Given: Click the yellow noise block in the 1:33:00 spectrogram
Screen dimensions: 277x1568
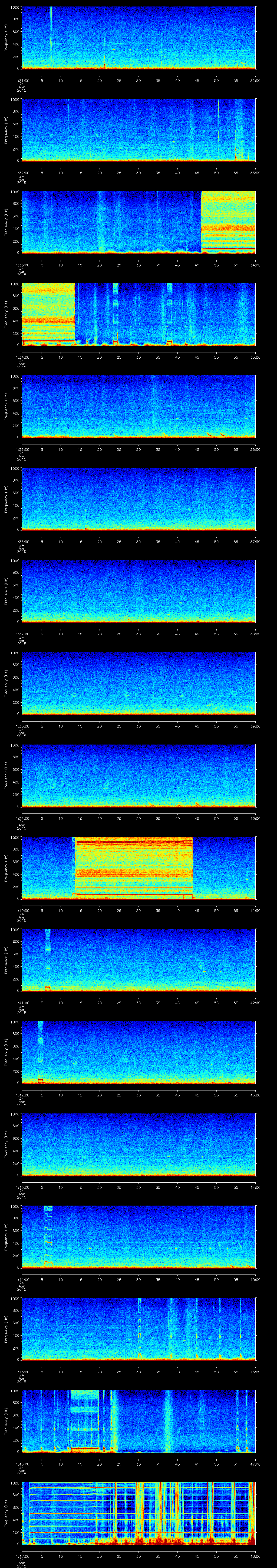Looking at the screenshot, I should (x=228, y=222).
